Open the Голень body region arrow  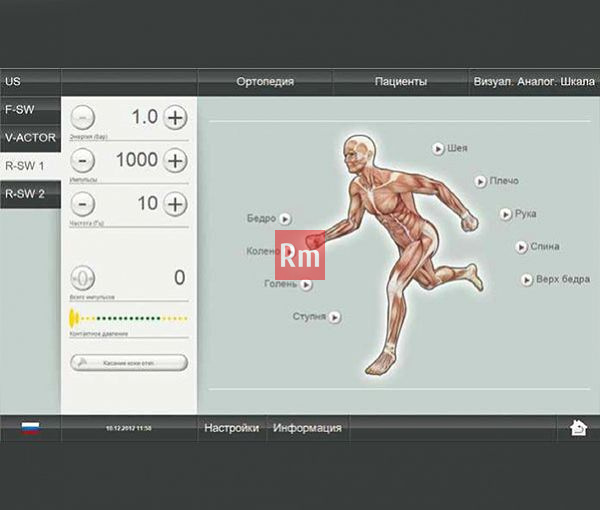[x=306, y=284]
